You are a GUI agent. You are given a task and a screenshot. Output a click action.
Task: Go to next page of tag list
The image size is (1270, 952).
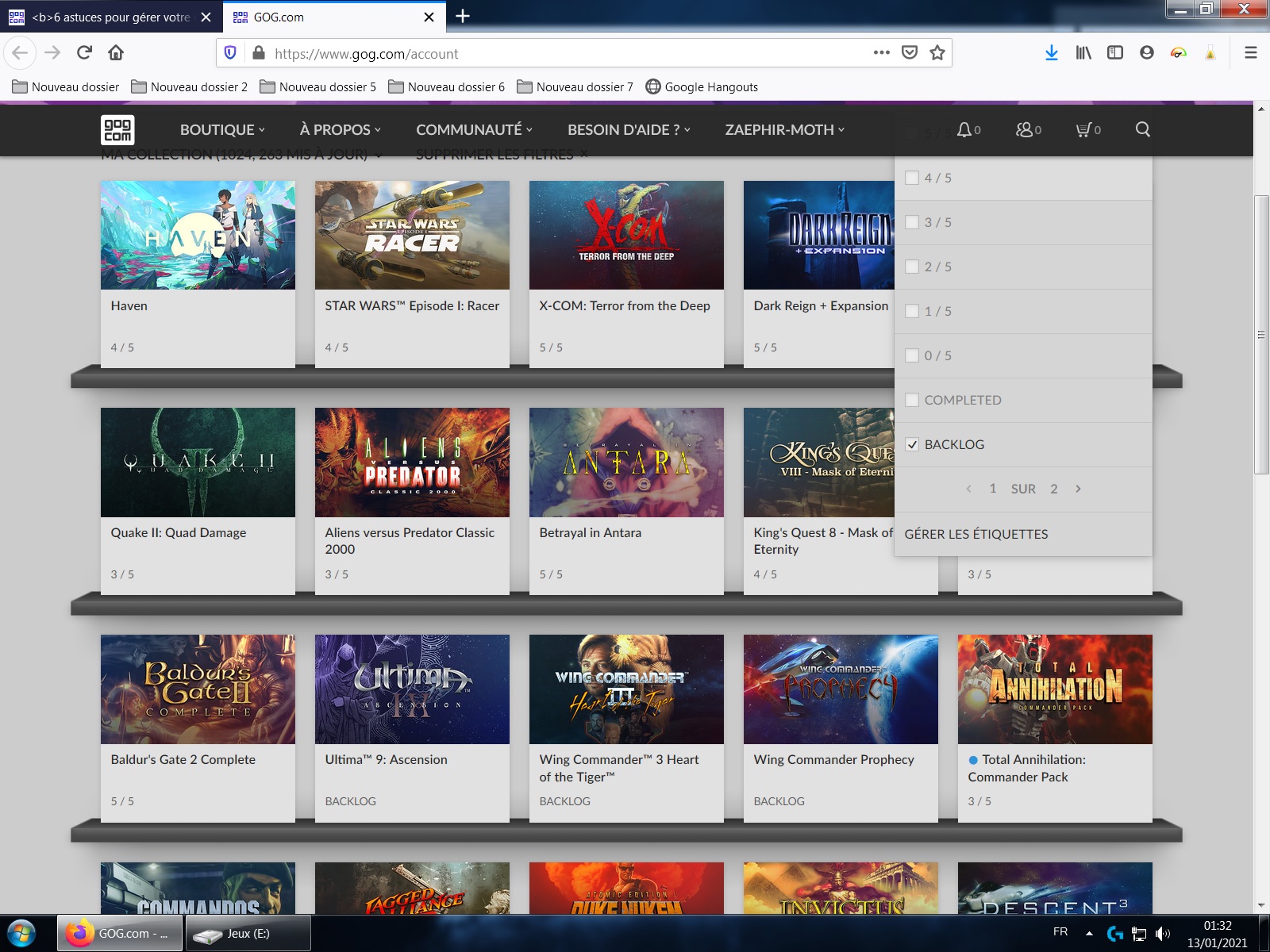point(1078,489)
